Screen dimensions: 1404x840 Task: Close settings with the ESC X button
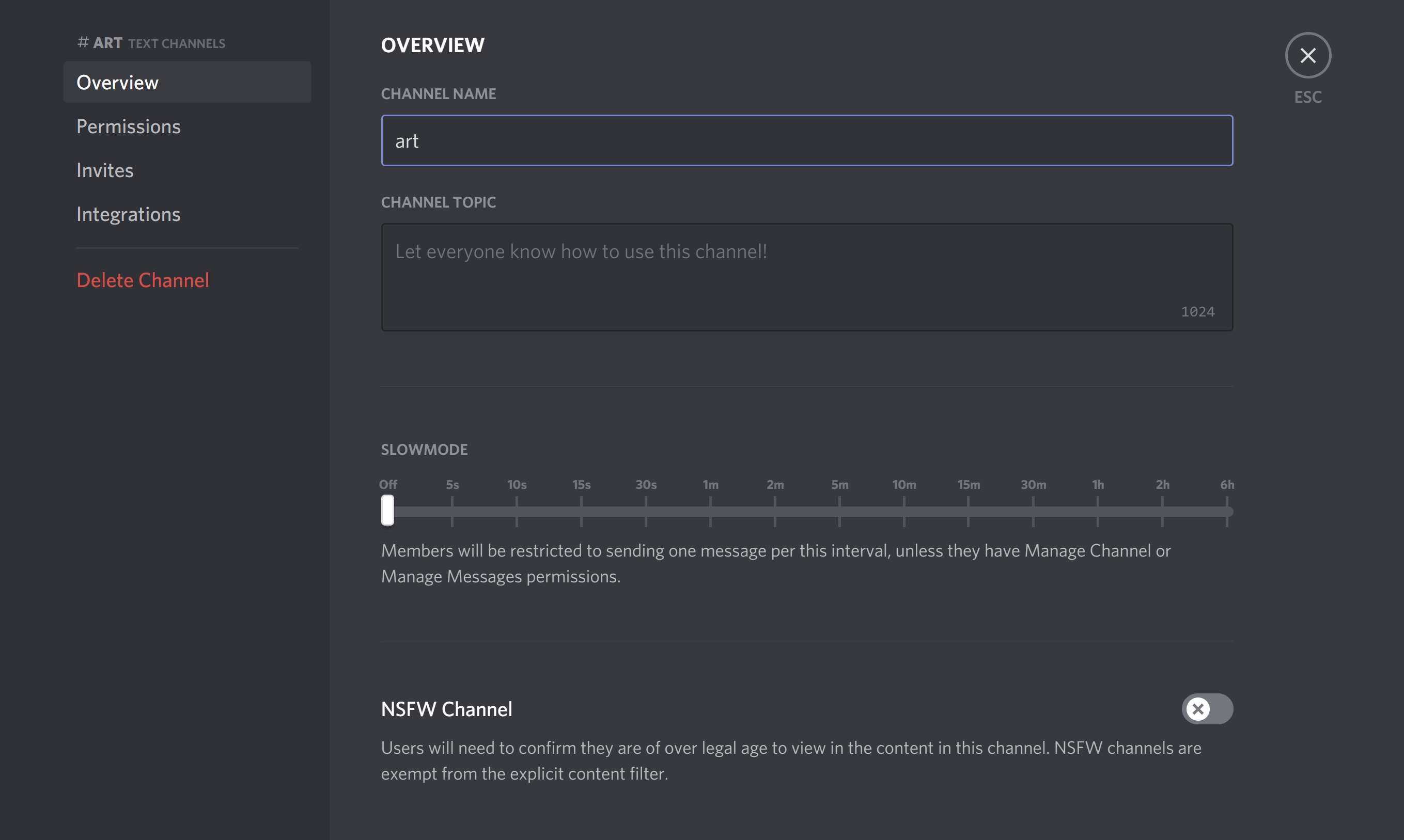point(1308,55)
